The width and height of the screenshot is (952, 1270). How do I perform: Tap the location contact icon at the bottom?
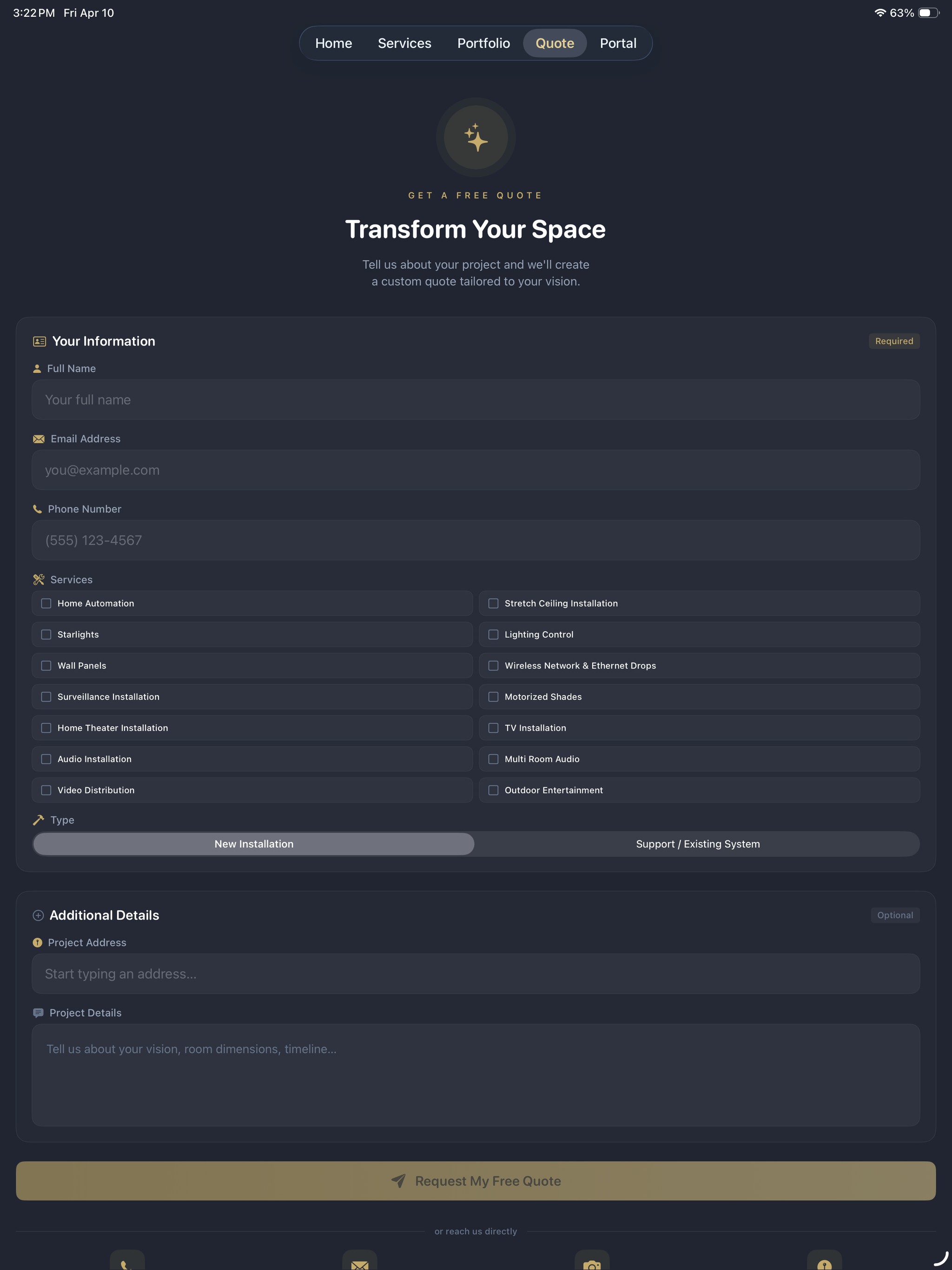825,1260
